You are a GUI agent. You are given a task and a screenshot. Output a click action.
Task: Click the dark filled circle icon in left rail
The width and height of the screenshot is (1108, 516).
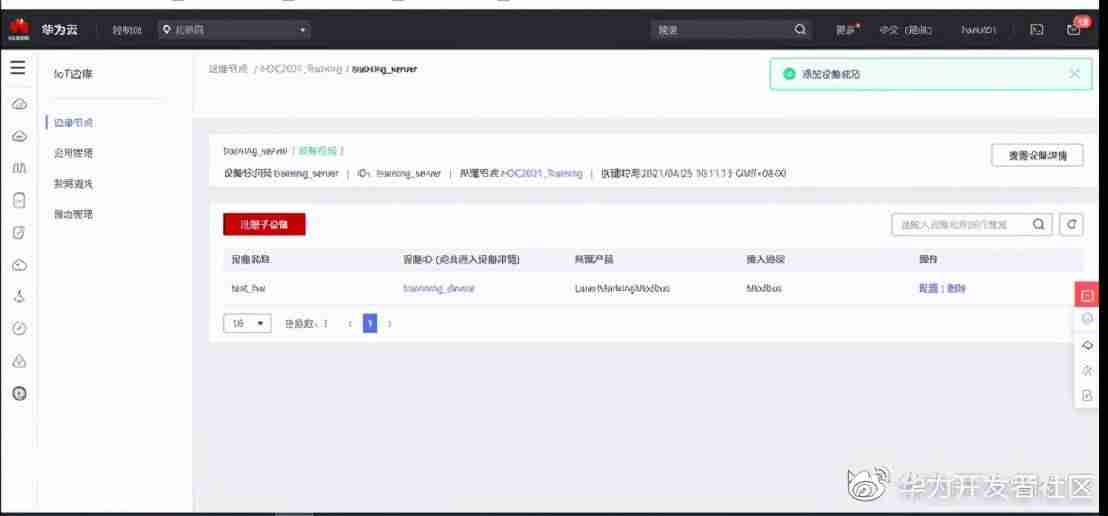(20, 394)
